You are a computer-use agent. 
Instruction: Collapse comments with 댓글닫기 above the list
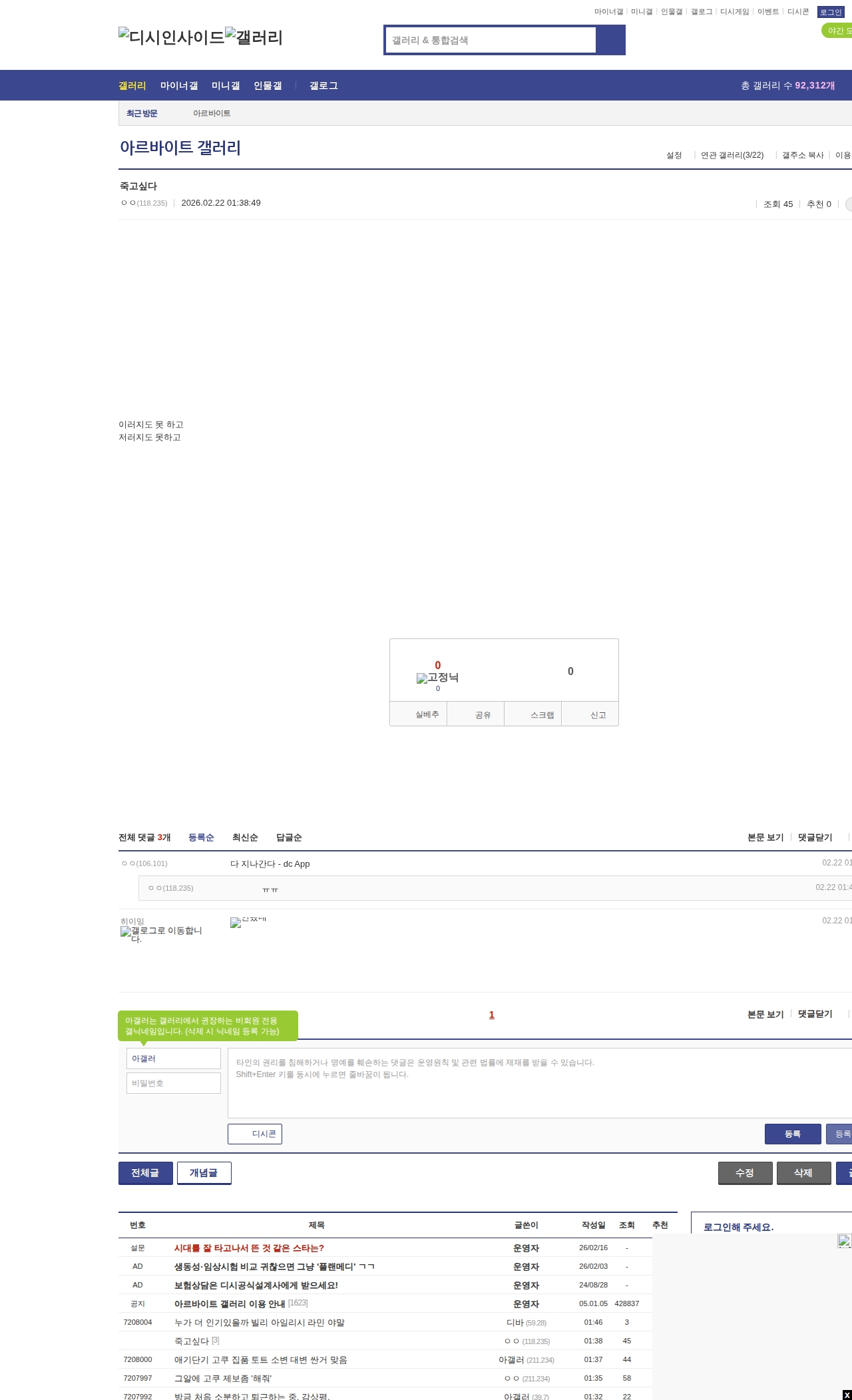(x=815, y=837)
